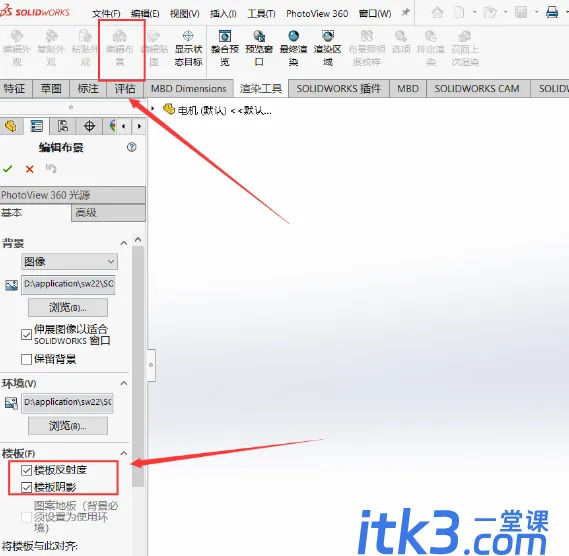Collapse the Environment (环境) section
This screenshot has height=556, width=569.
pyautogui.click(x=124, y=383)
